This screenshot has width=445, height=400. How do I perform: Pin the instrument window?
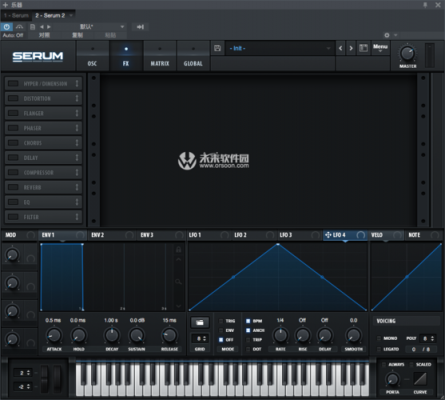click(425, 5)
